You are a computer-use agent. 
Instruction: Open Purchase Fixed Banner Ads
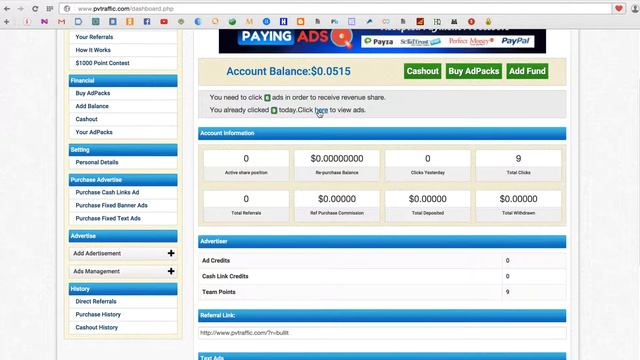[x=111, y=205]
